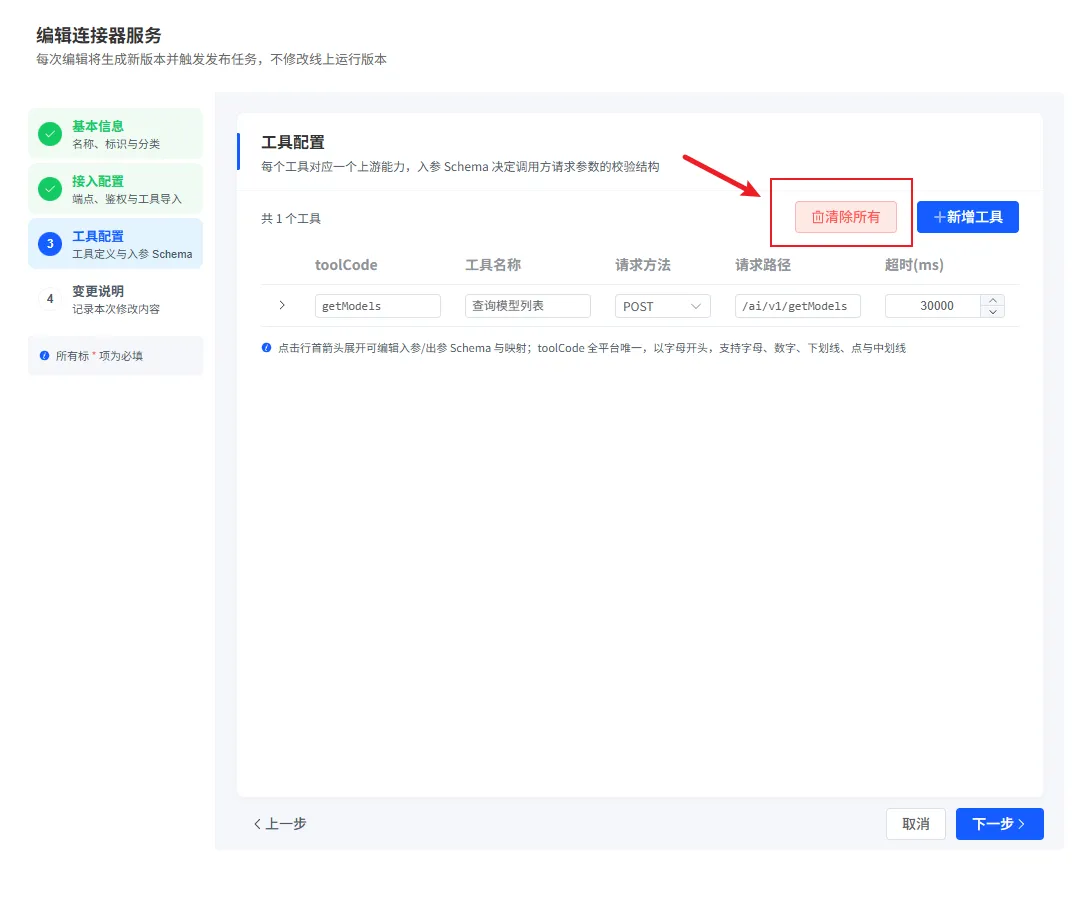Click the 共 1 个工具 count text
Viewport: 1080px width, 901px height.
coord(291,219)
